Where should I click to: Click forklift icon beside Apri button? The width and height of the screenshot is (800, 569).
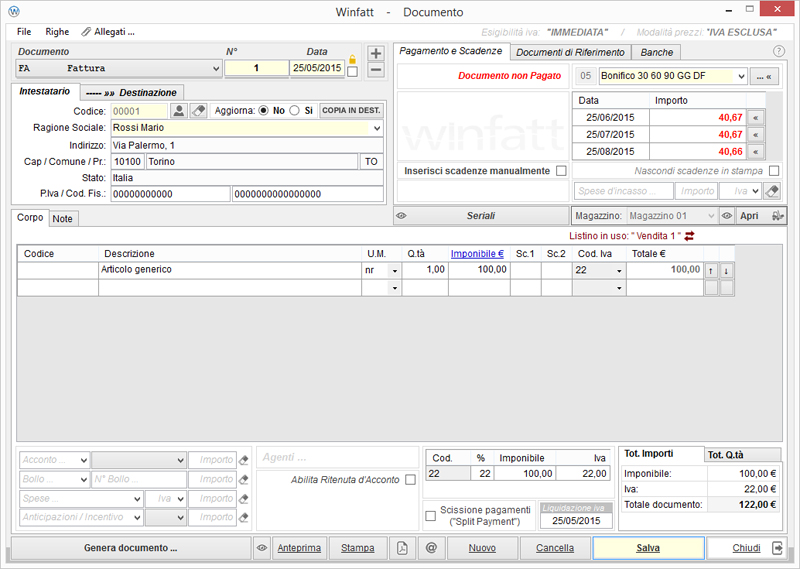click(x=778, y=216)
